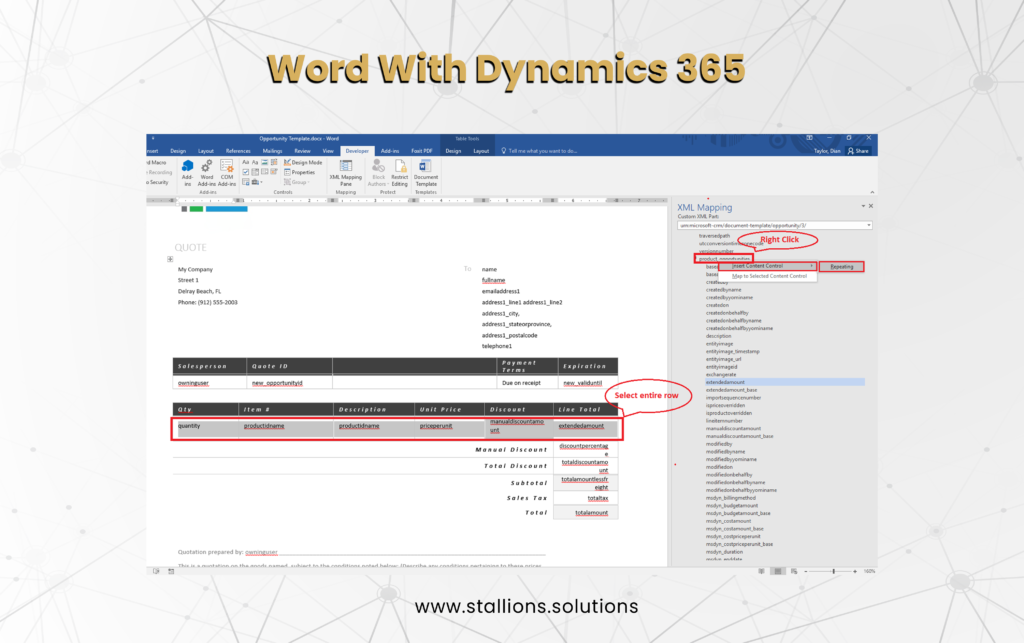Click zoom in plus button
This screenshot has height=643, width=1024.
(855, 571)
